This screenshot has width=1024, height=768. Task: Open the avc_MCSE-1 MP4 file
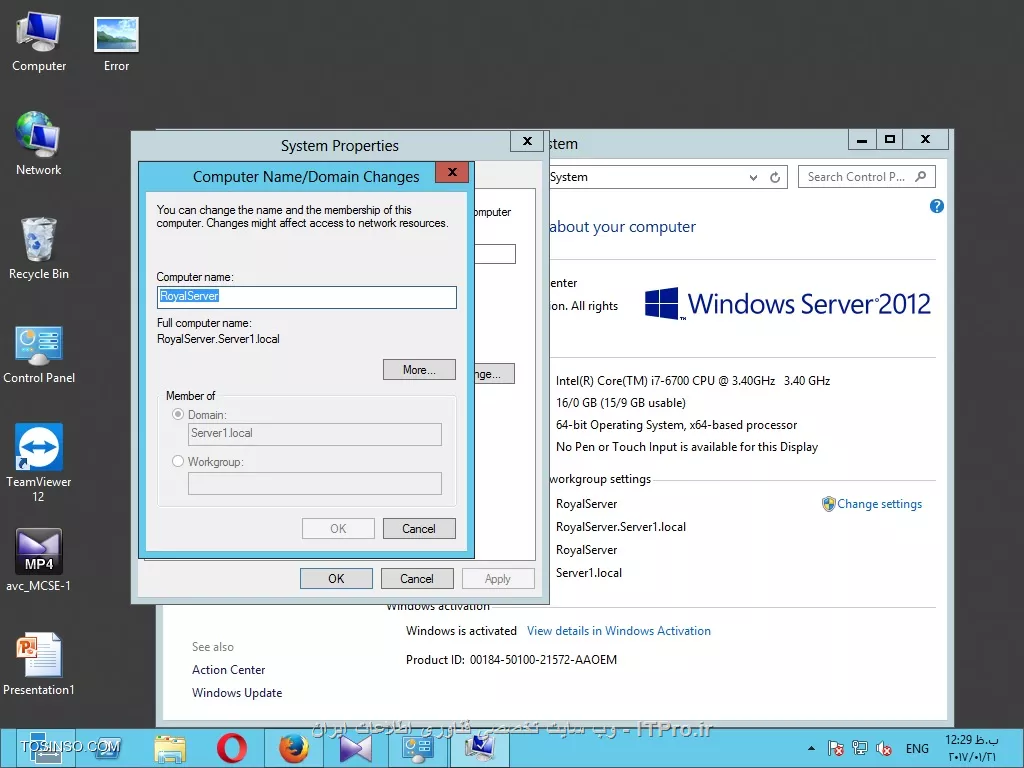coord(39,560)
